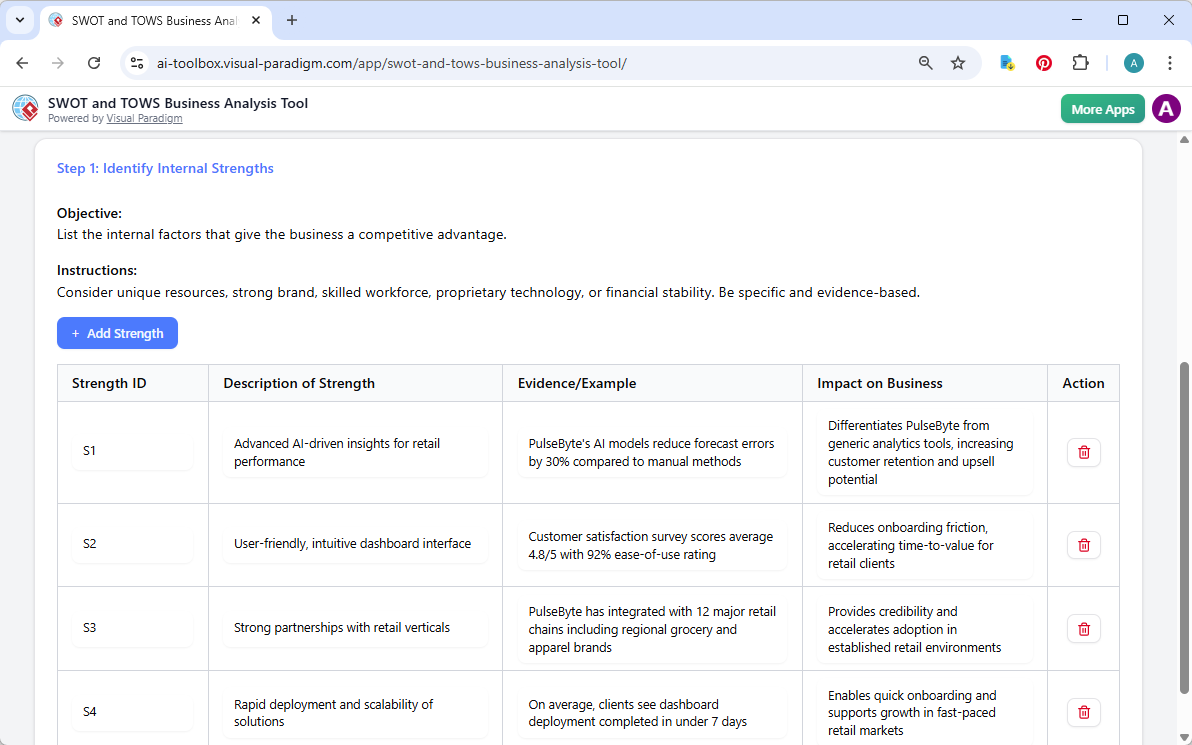The width and height of the screenshot is (1192, 745).
Task: Select the SWOT and TOWS browser tab
Action: tap(145, 20)
